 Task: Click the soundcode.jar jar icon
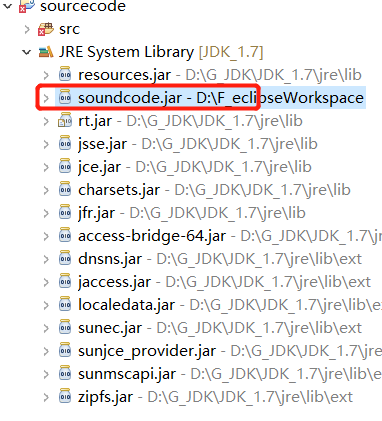pyautogui.click(x=65, y=97)
